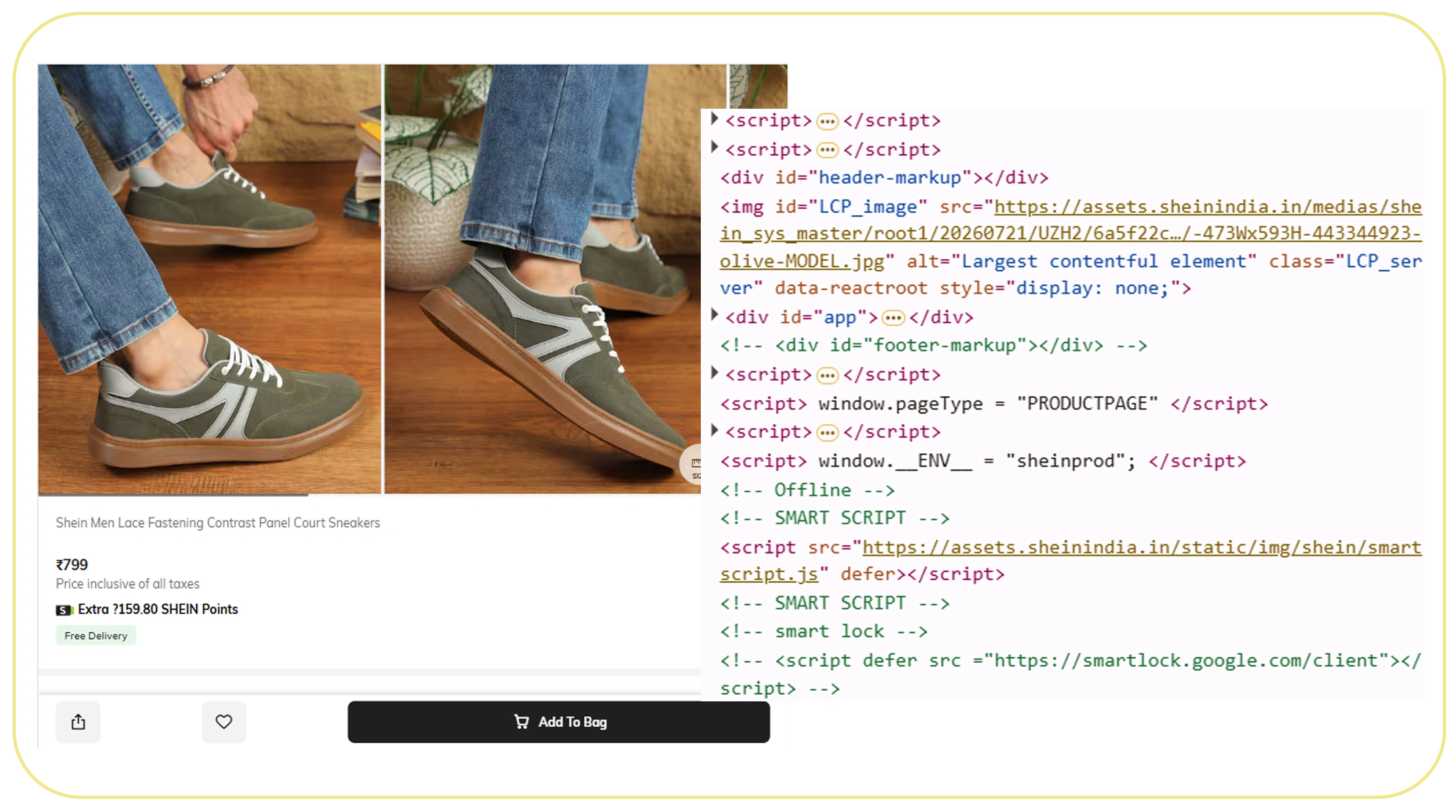Add To Bag button

tap(559, 722)
